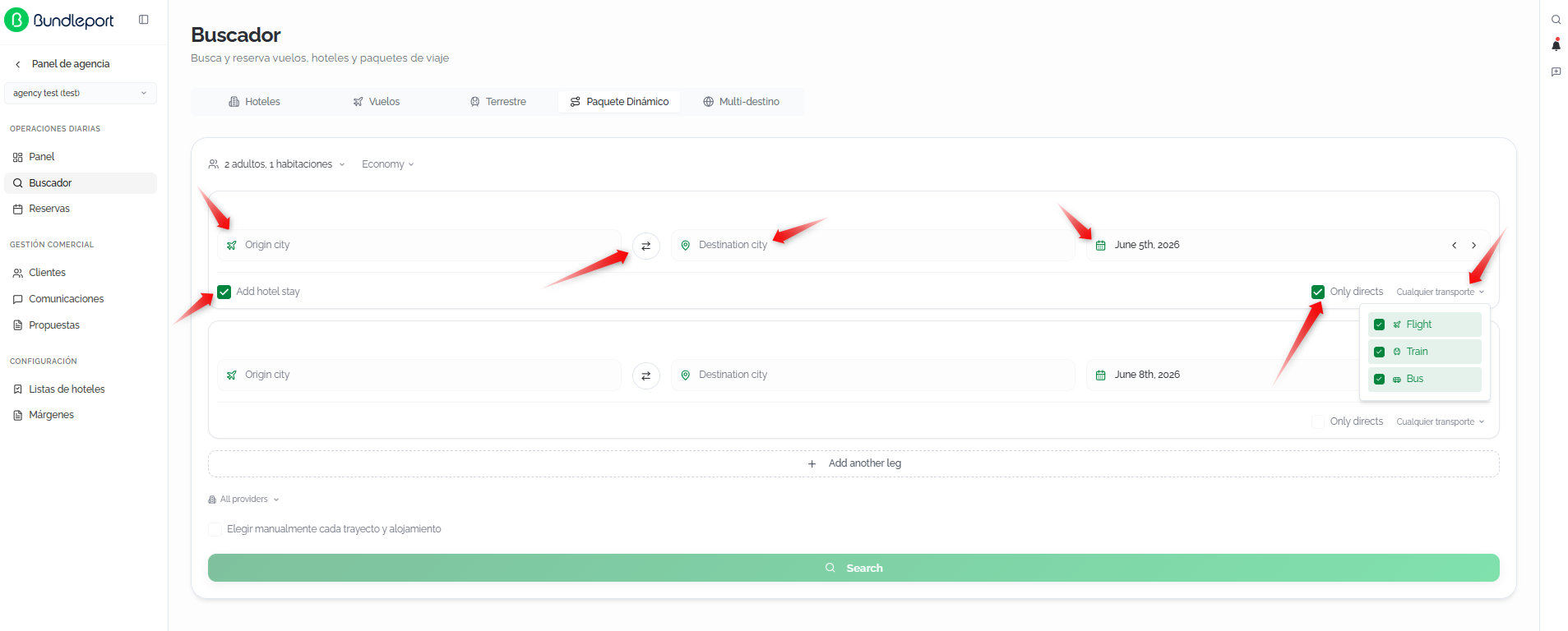Select the Paquete Dinámico tab
This screenshot has height=631, width=1568.
coord(619,102)
